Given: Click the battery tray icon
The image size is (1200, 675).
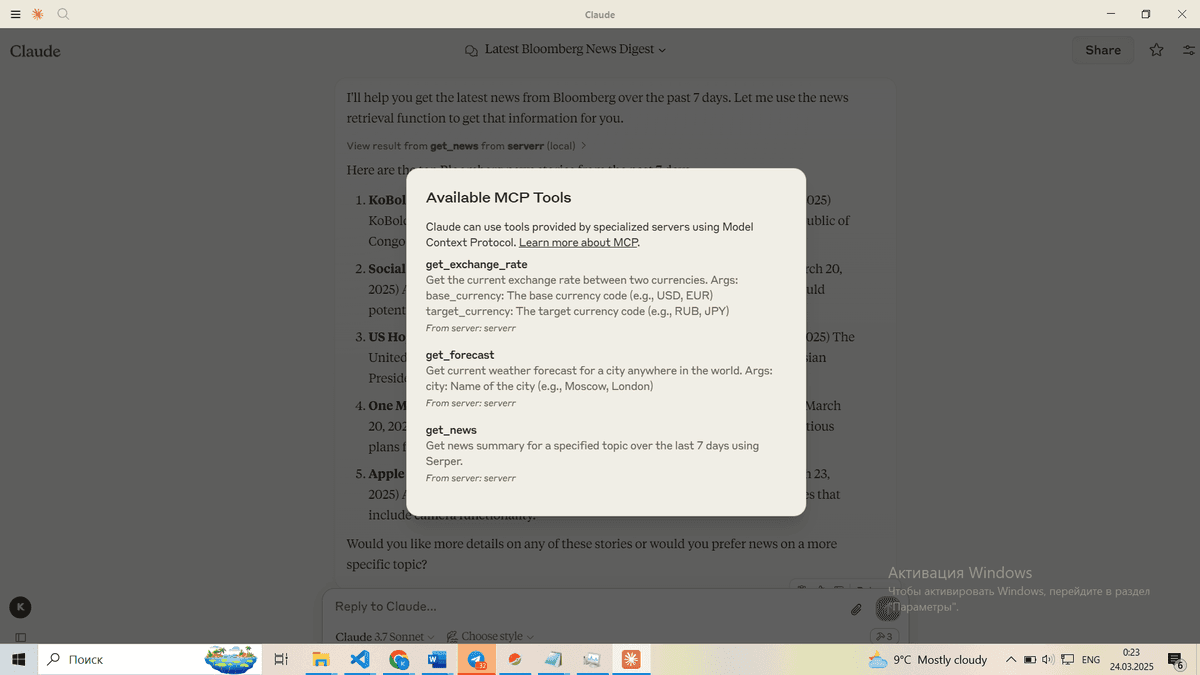Looking at the screenshot, I should [x=1030, y=660].
